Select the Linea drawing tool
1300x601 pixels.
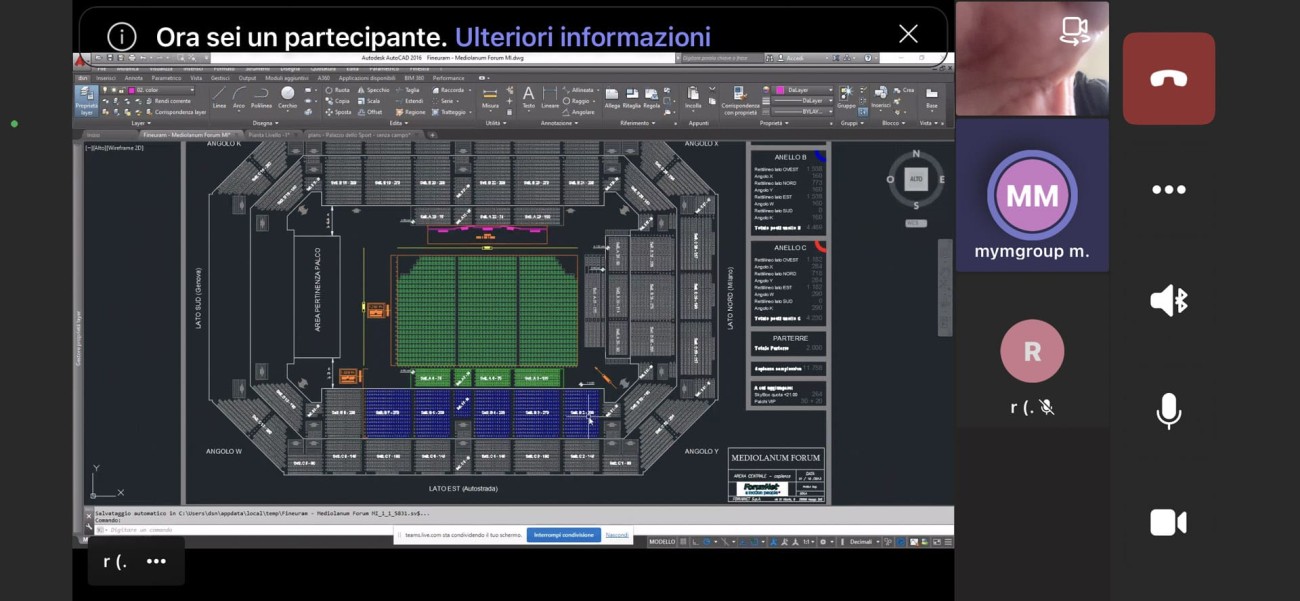click(x=219, y=97)
